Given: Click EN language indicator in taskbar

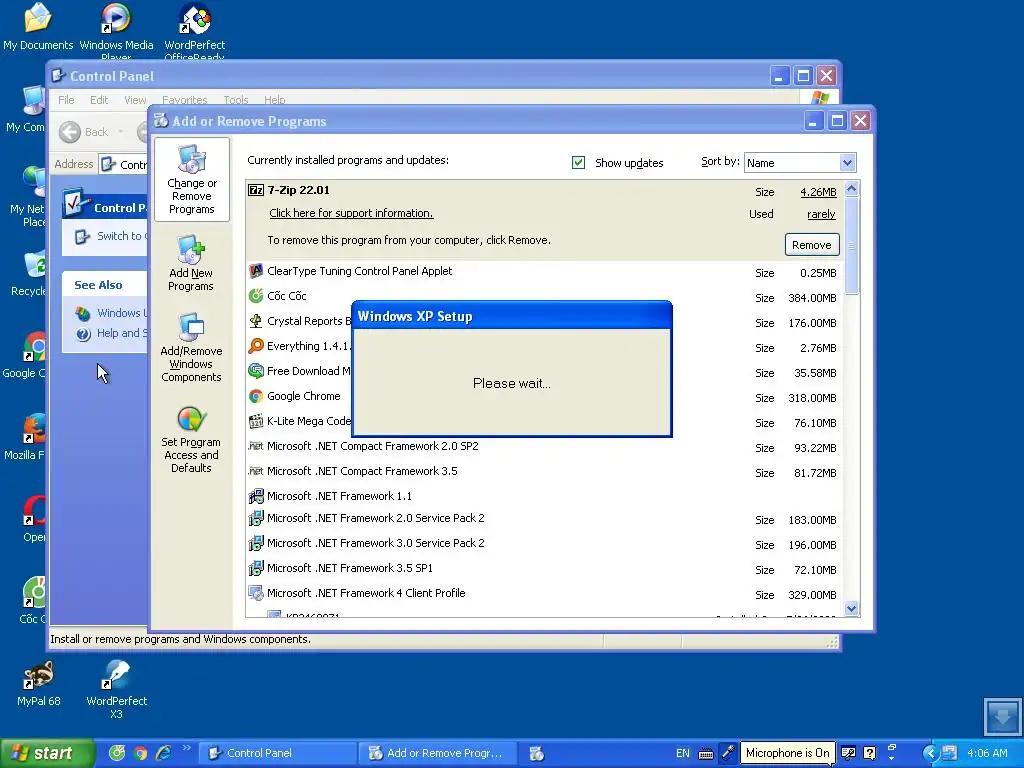Looking at the screenshot, I should click(682, 753).
